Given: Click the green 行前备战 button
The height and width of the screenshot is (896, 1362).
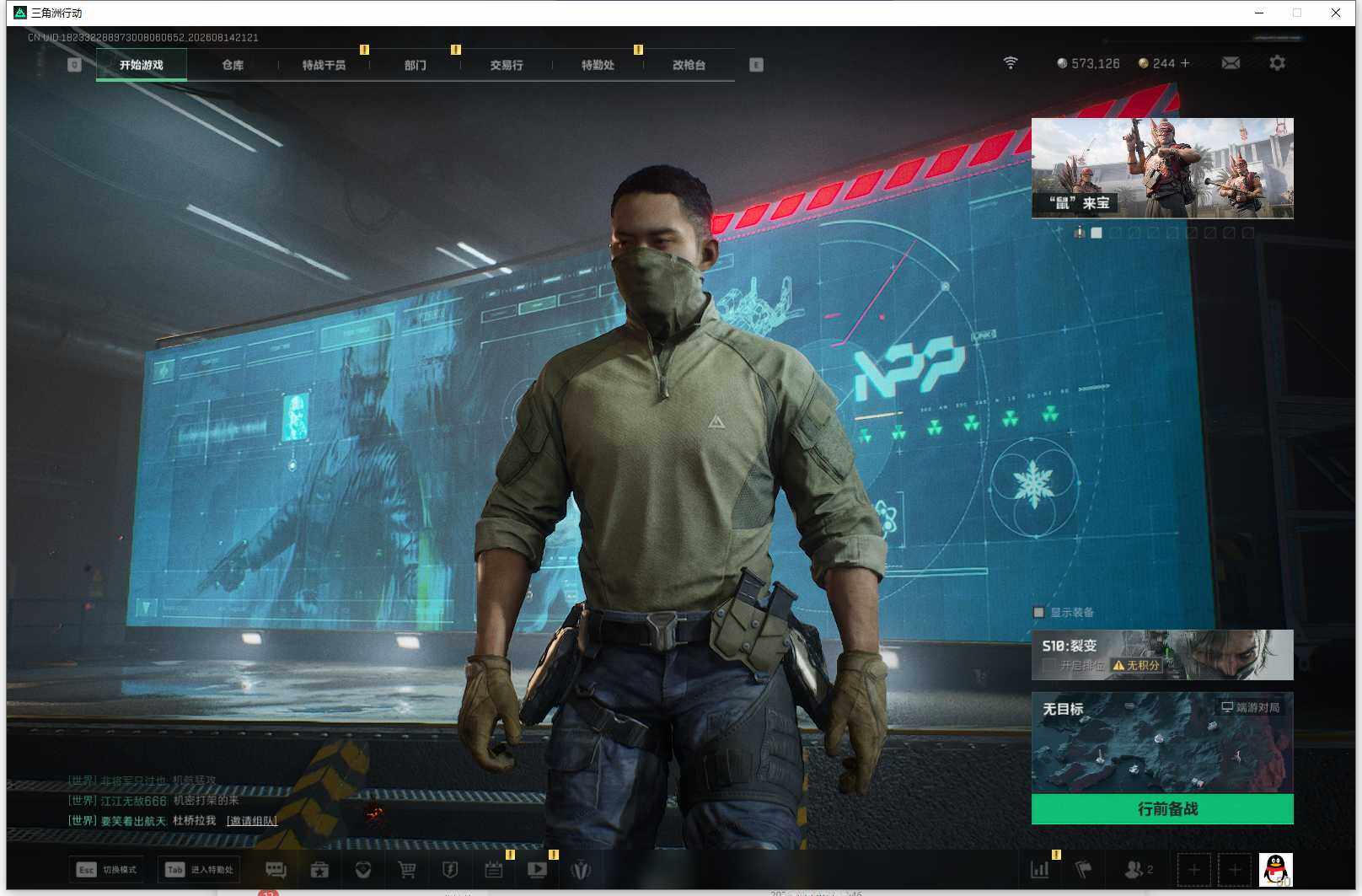Looking at the screenshot, I should 1162,809.
